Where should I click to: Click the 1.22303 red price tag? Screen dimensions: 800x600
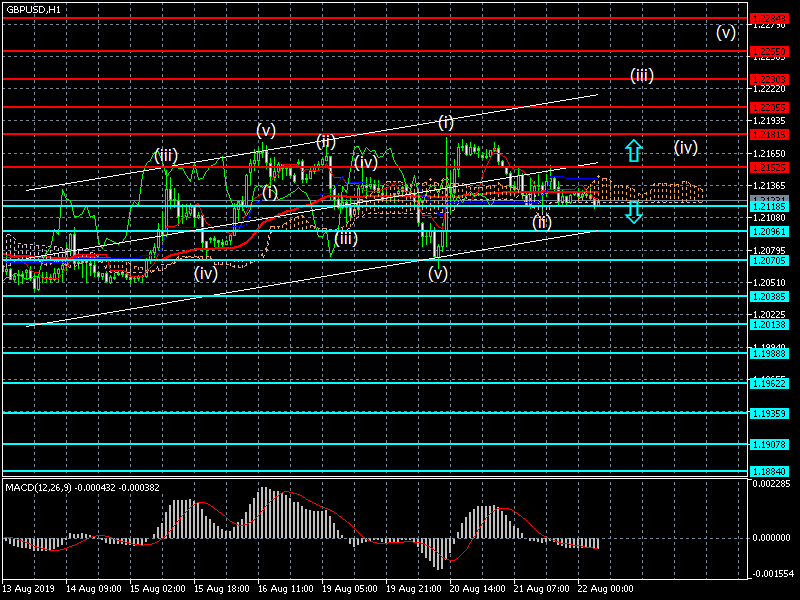tap(769, 80)
